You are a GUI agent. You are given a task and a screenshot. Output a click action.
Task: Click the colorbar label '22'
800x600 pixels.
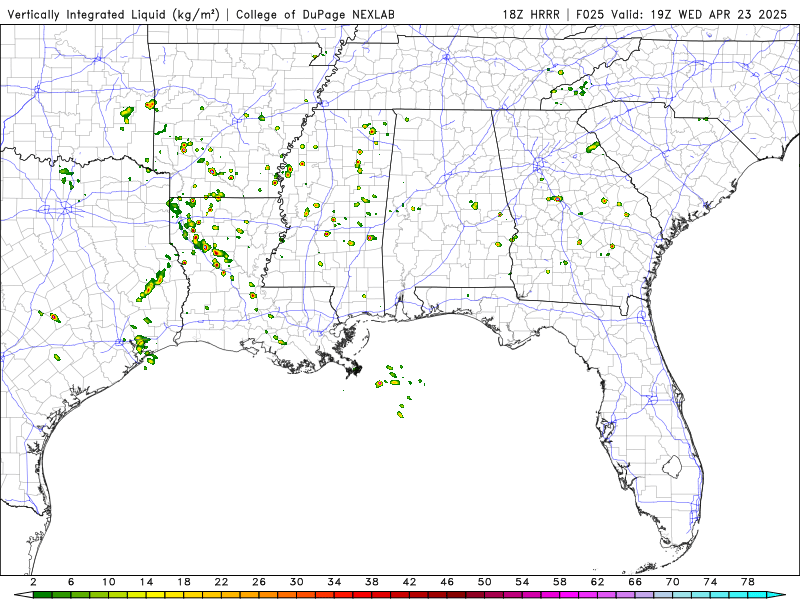(x=221, y=582)
